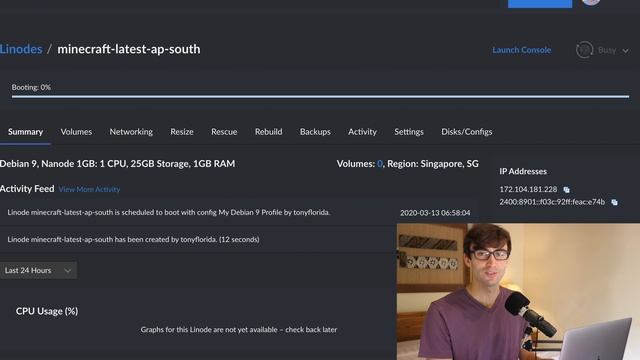Click the webcam video overlay

[518, 291]
